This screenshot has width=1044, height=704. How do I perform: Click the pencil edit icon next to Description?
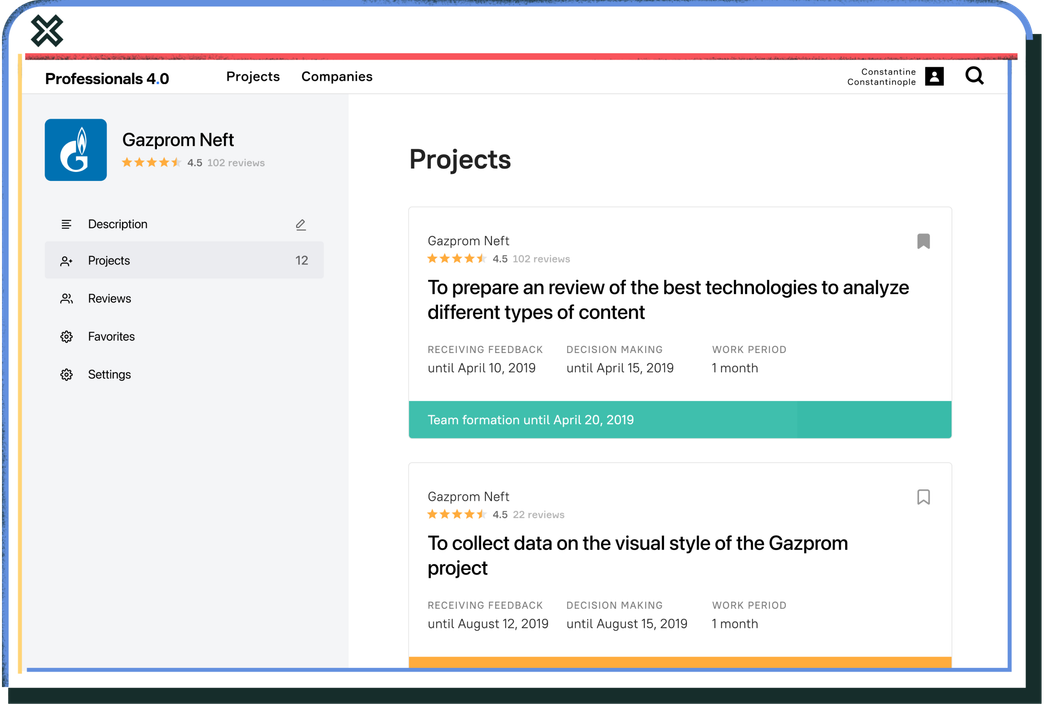click(301, 224)
